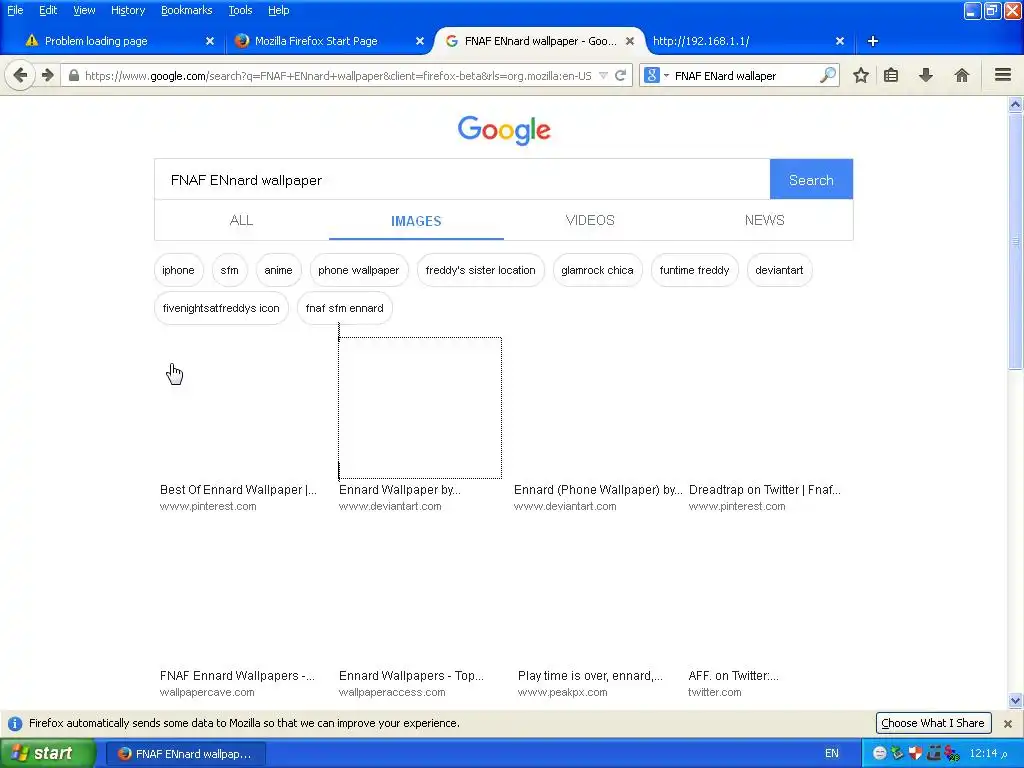Open the Bookmarks menu
1024x768 pixels.
[187, 10]
